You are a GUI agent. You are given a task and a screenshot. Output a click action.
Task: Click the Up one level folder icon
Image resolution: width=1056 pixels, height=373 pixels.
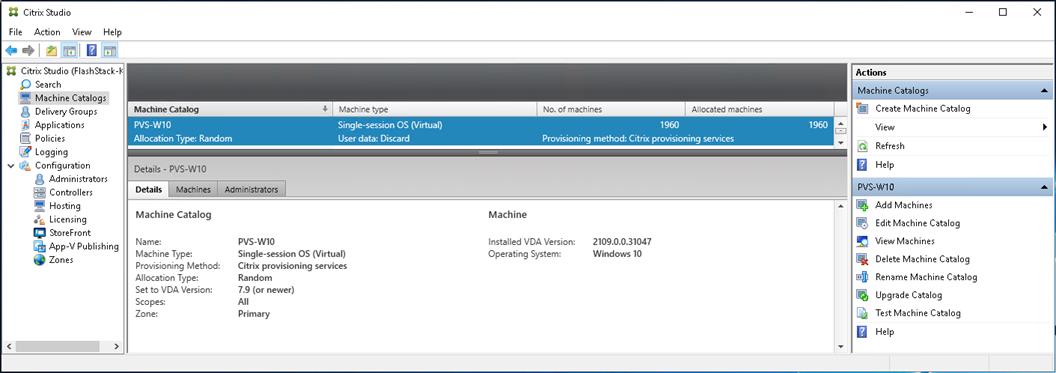[x=52, y=50]
